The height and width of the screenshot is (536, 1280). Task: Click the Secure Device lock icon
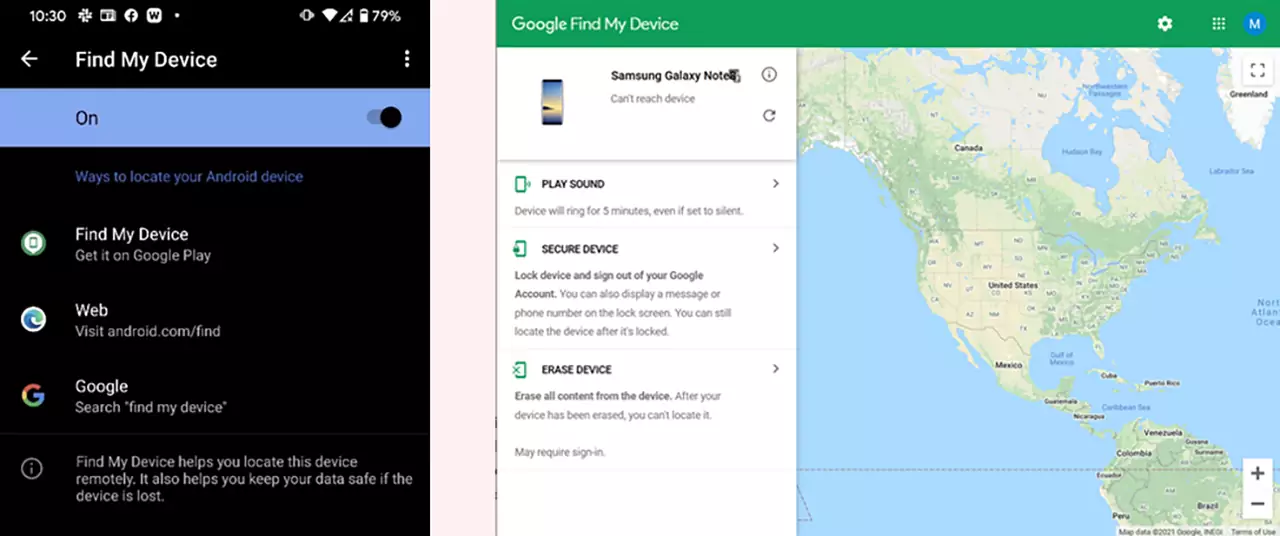click(520, 249)
